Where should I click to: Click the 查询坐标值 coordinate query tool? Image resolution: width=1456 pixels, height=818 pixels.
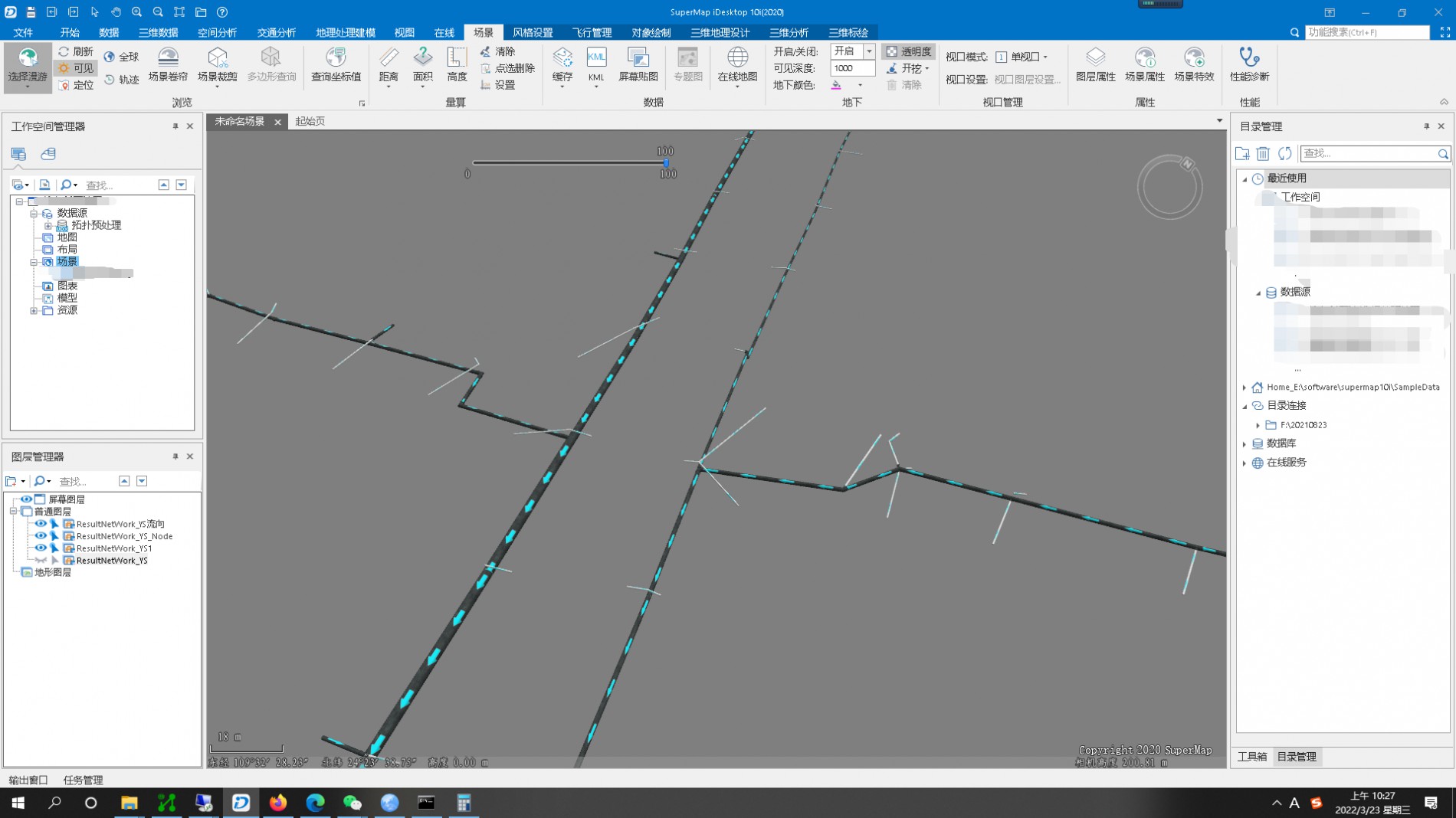336,64
